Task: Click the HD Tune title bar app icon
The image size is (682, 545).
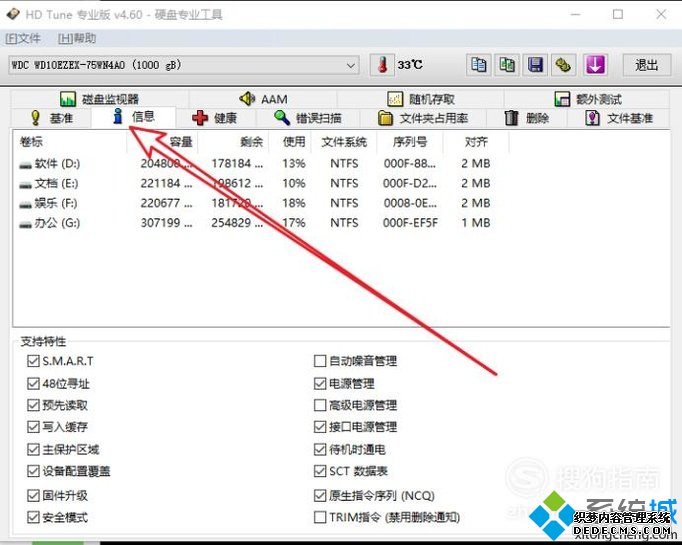Action: (x=13, y=14)
